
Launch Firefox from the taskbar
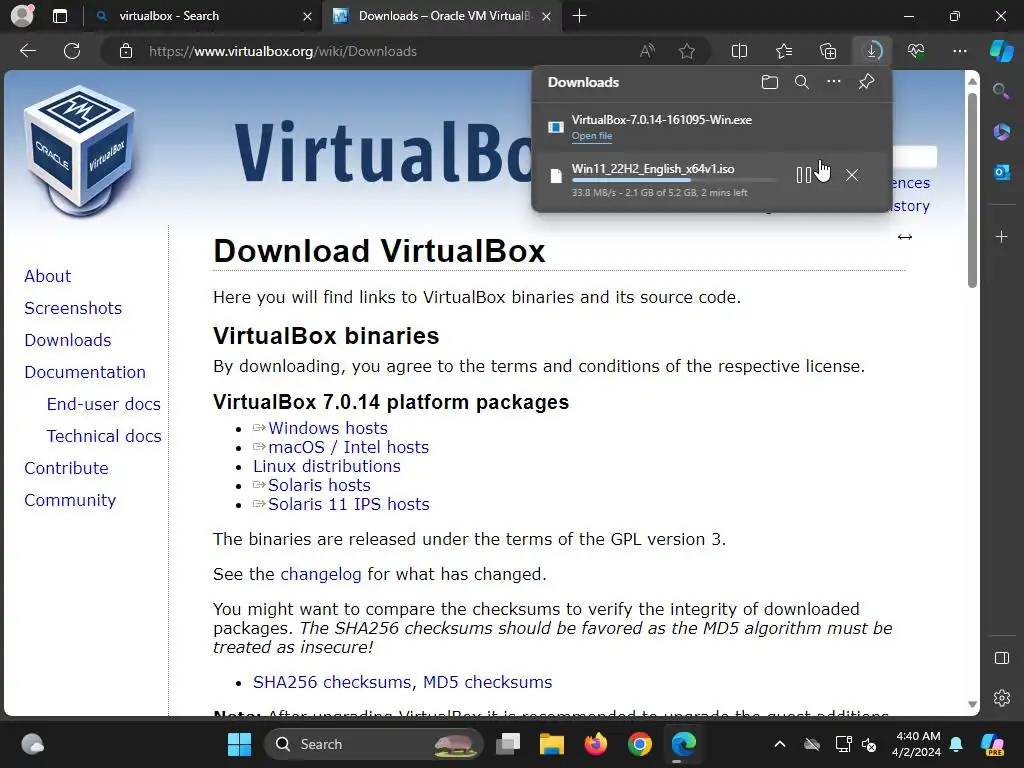pos(596,744)
